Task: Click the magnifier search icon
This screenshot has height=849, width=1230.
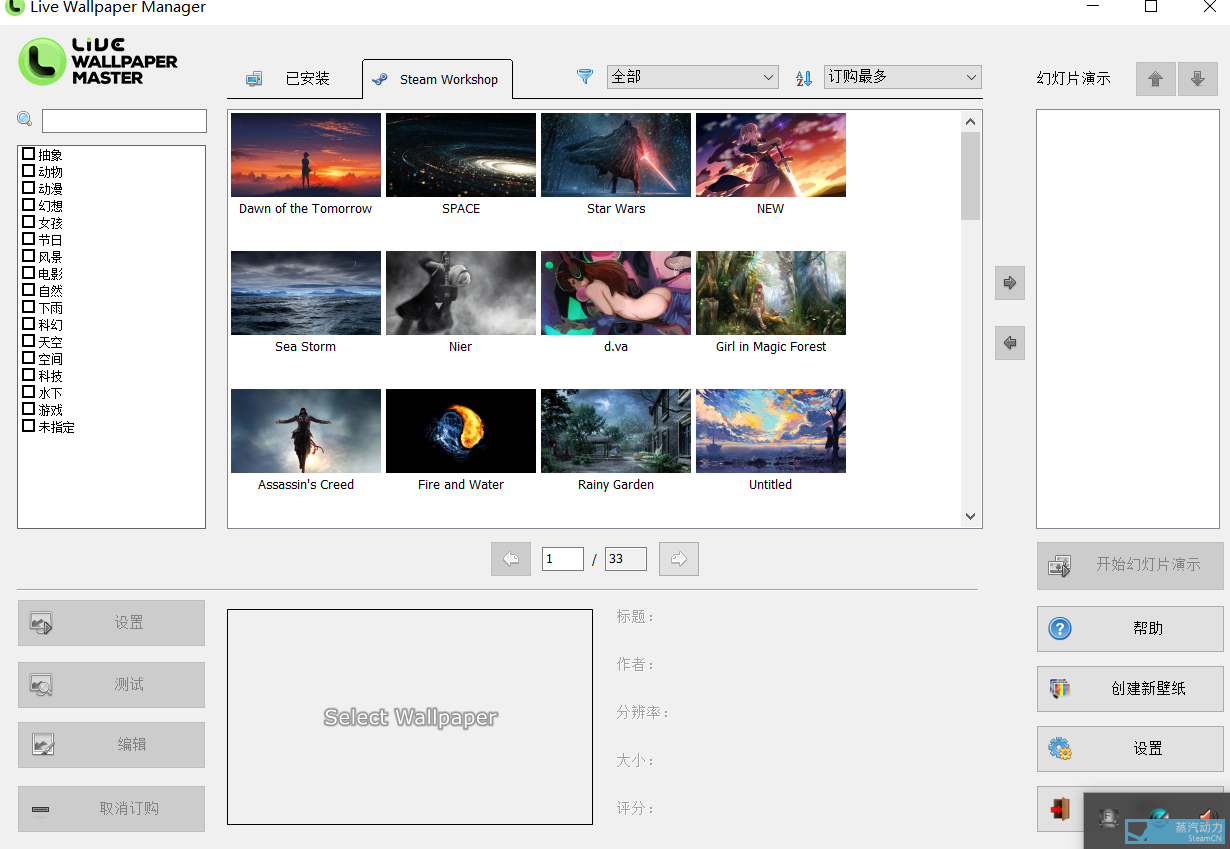Action: pos(25,120)
